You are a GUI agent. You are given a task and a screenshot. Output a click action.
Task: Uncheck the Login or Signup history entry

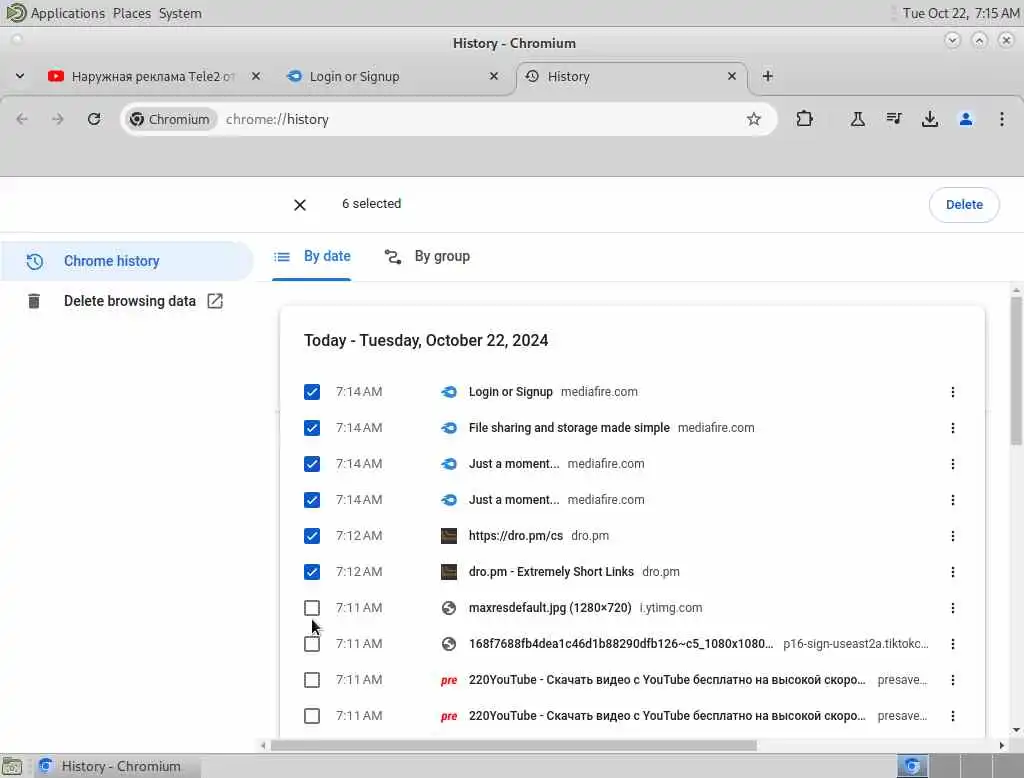tap(312, 392)
